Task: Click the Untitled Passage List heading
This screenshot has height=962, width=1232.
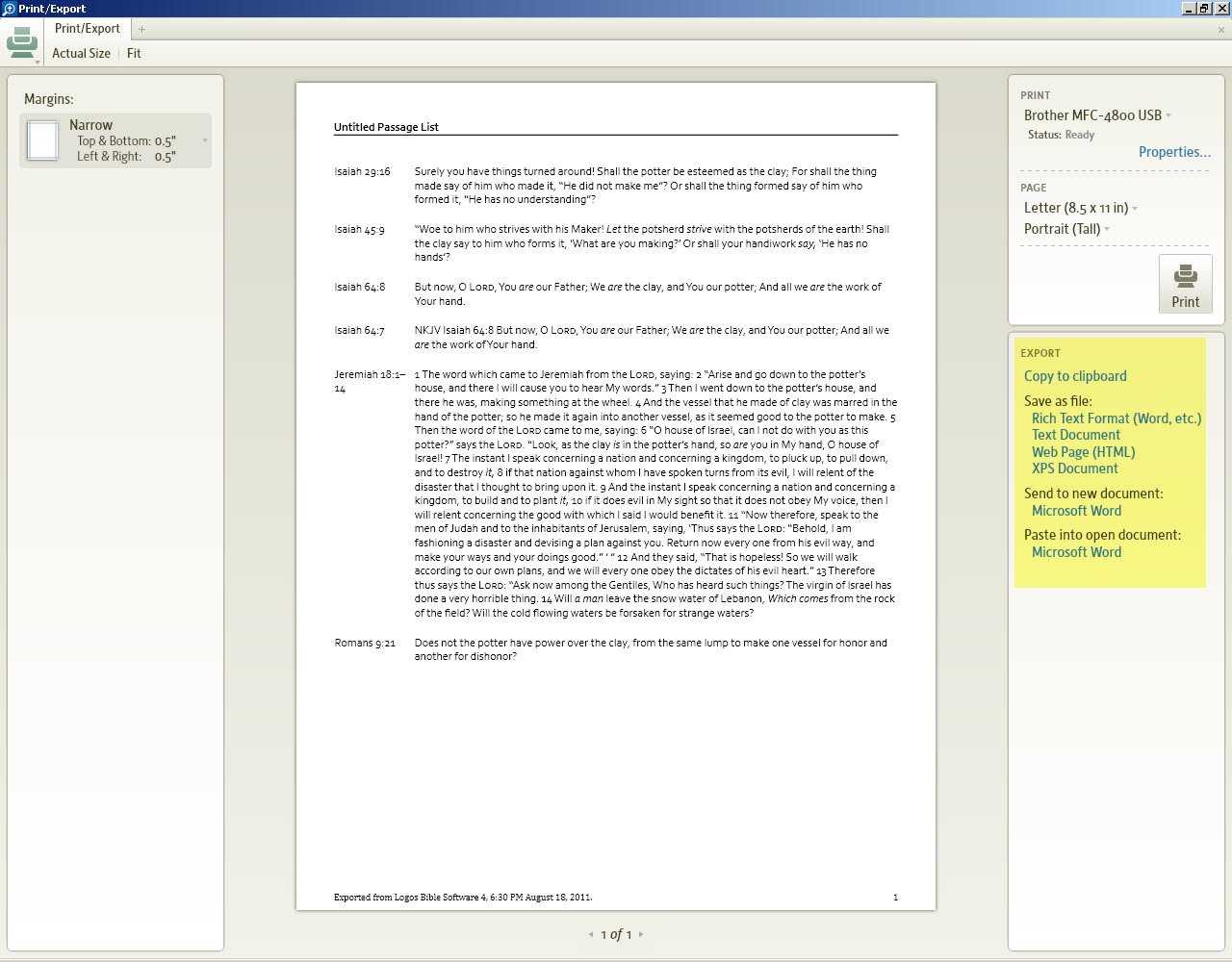Action: (x=386, y=127)
